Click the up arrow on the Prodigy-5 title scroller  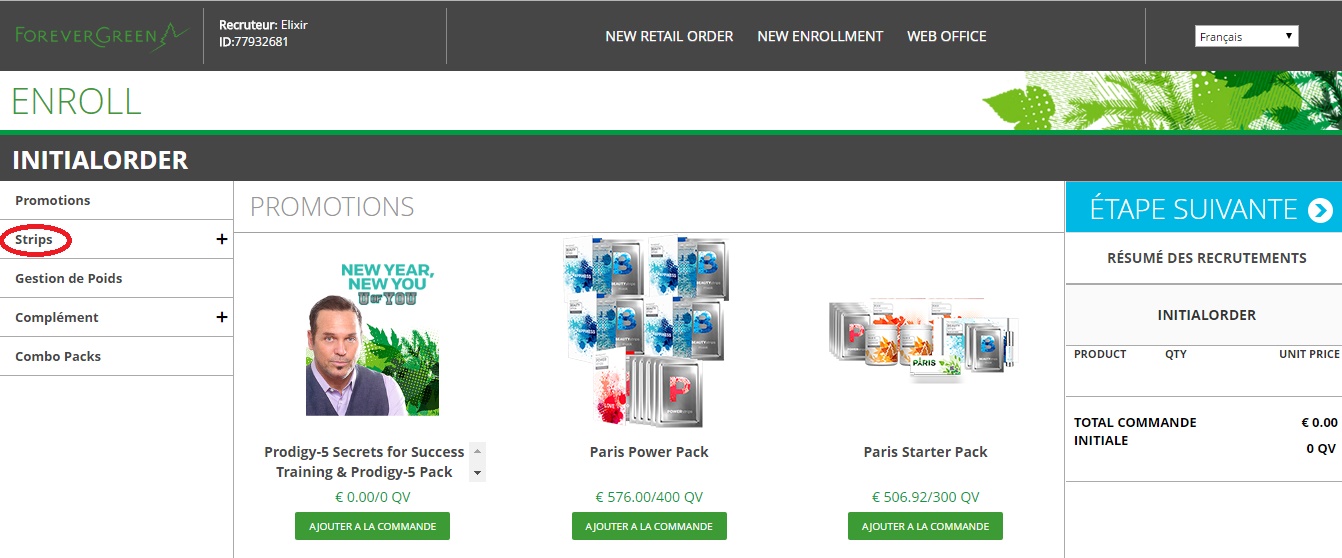pyautogui.click(x=477, y=452)
